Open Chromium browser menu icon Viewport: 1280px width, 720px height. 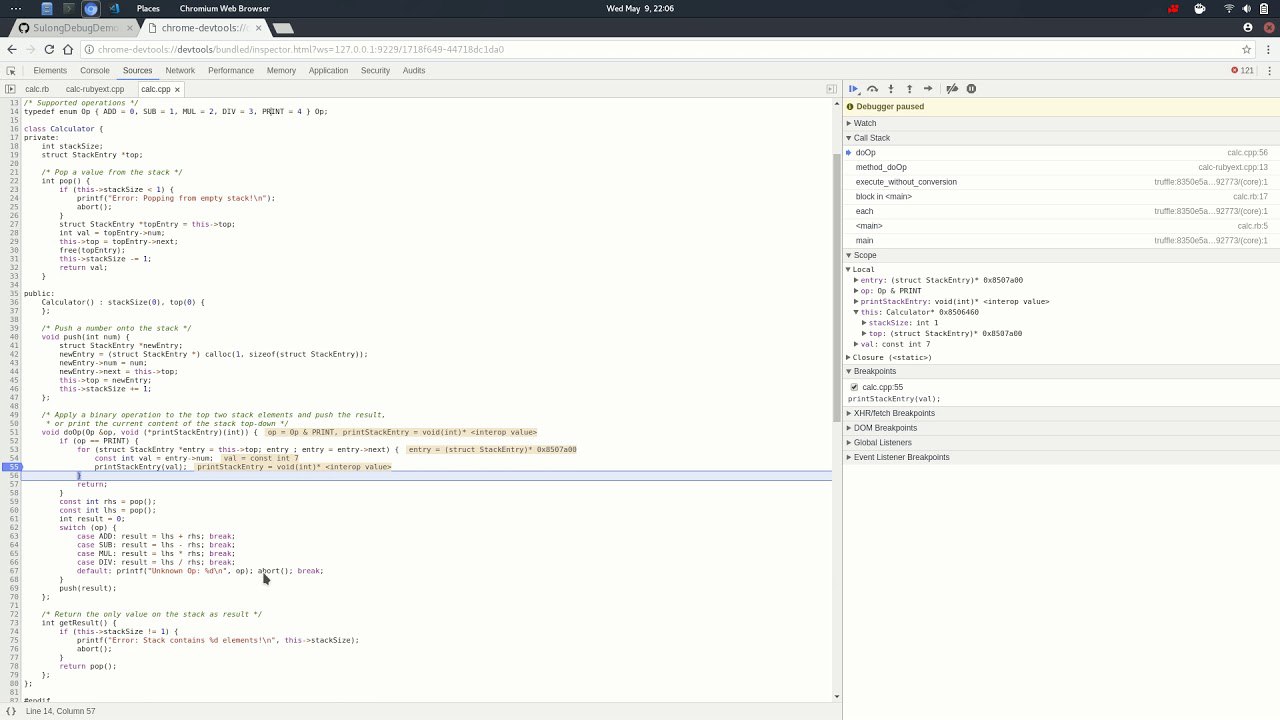[x=1267, y=49]
